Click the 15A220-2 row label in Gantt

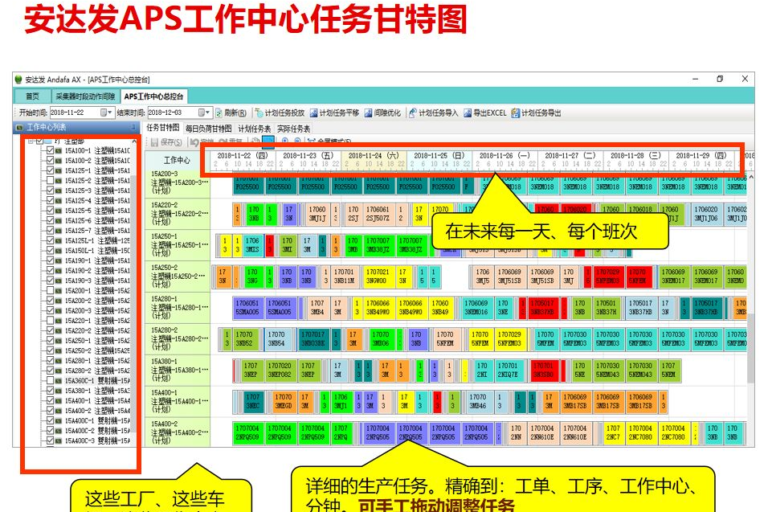(177, 214)
